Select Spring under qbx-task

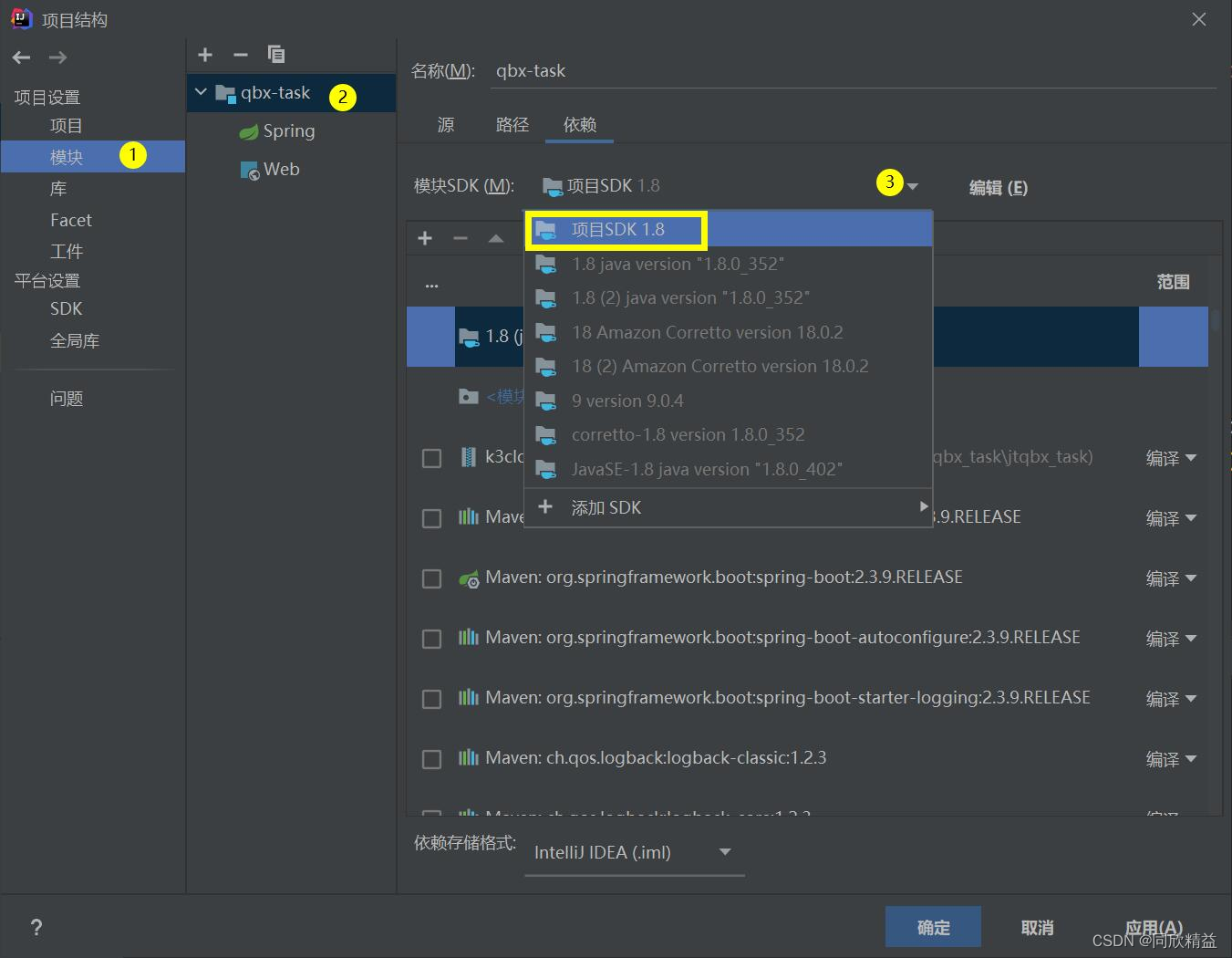tap(289, 131)
